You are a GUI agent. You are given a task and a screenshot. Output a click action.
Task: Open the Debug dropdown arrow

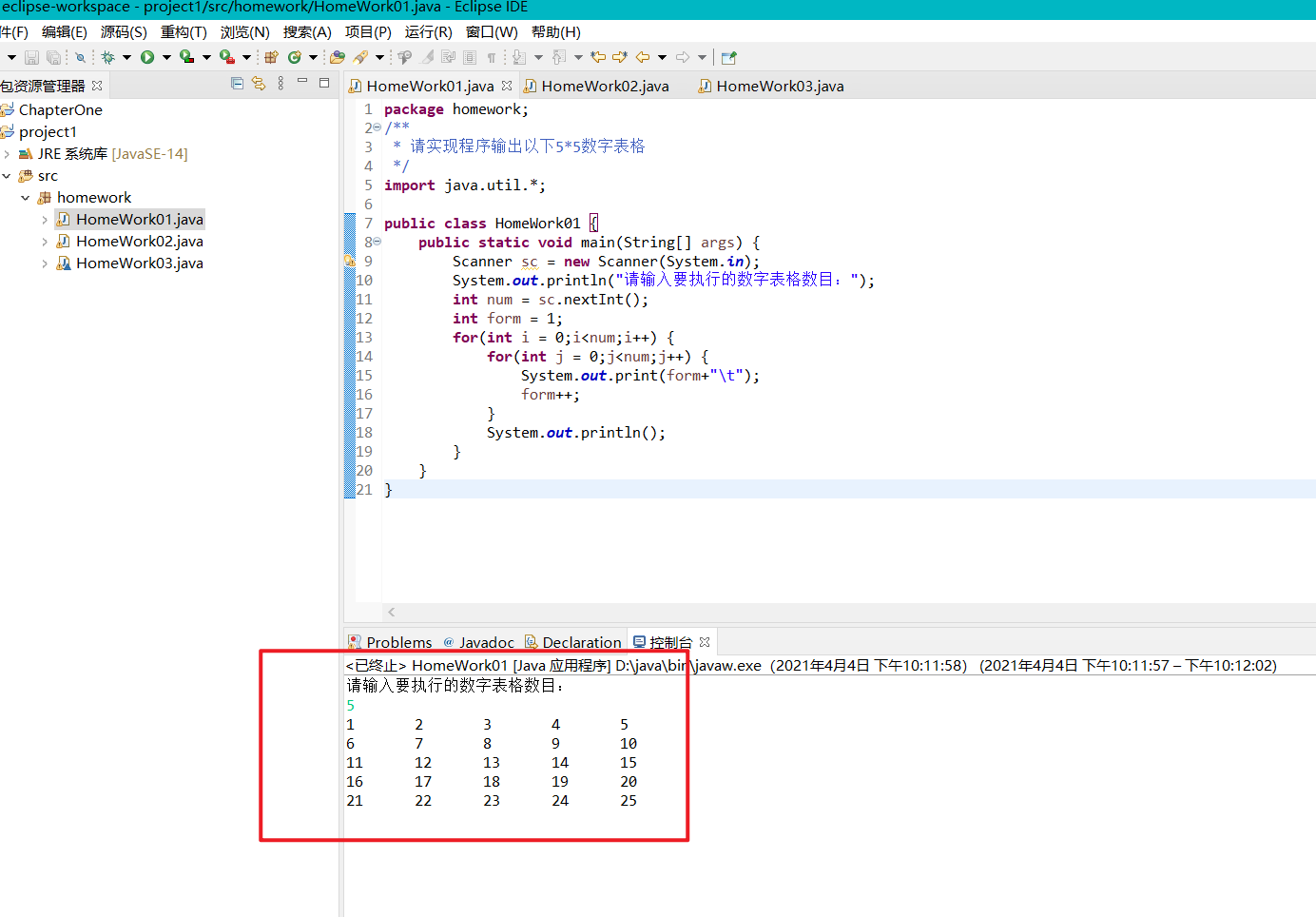pos(126,57)
